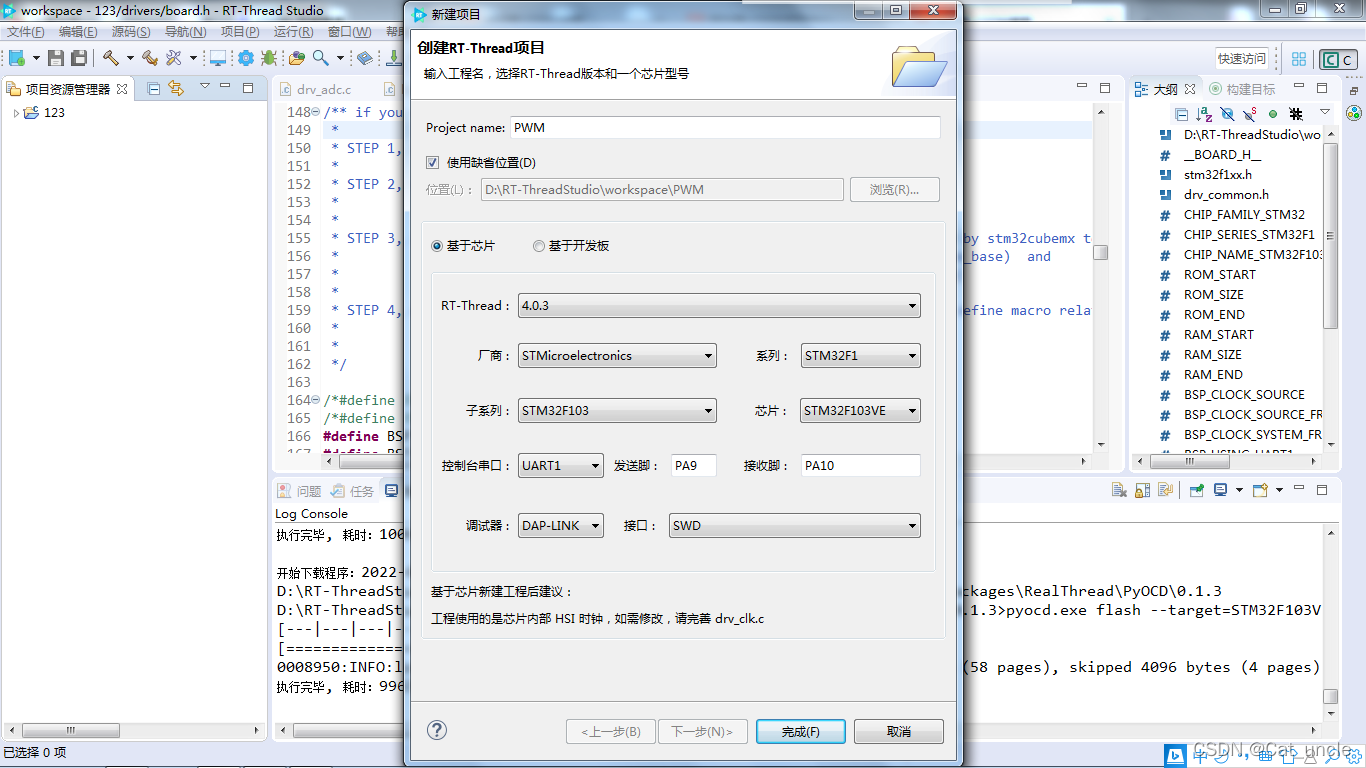Image resolution: width=1366 pixels, height=768 pixels.
Task: Click the wrench and screwdriver tools icon
Action: coord(174,58)
